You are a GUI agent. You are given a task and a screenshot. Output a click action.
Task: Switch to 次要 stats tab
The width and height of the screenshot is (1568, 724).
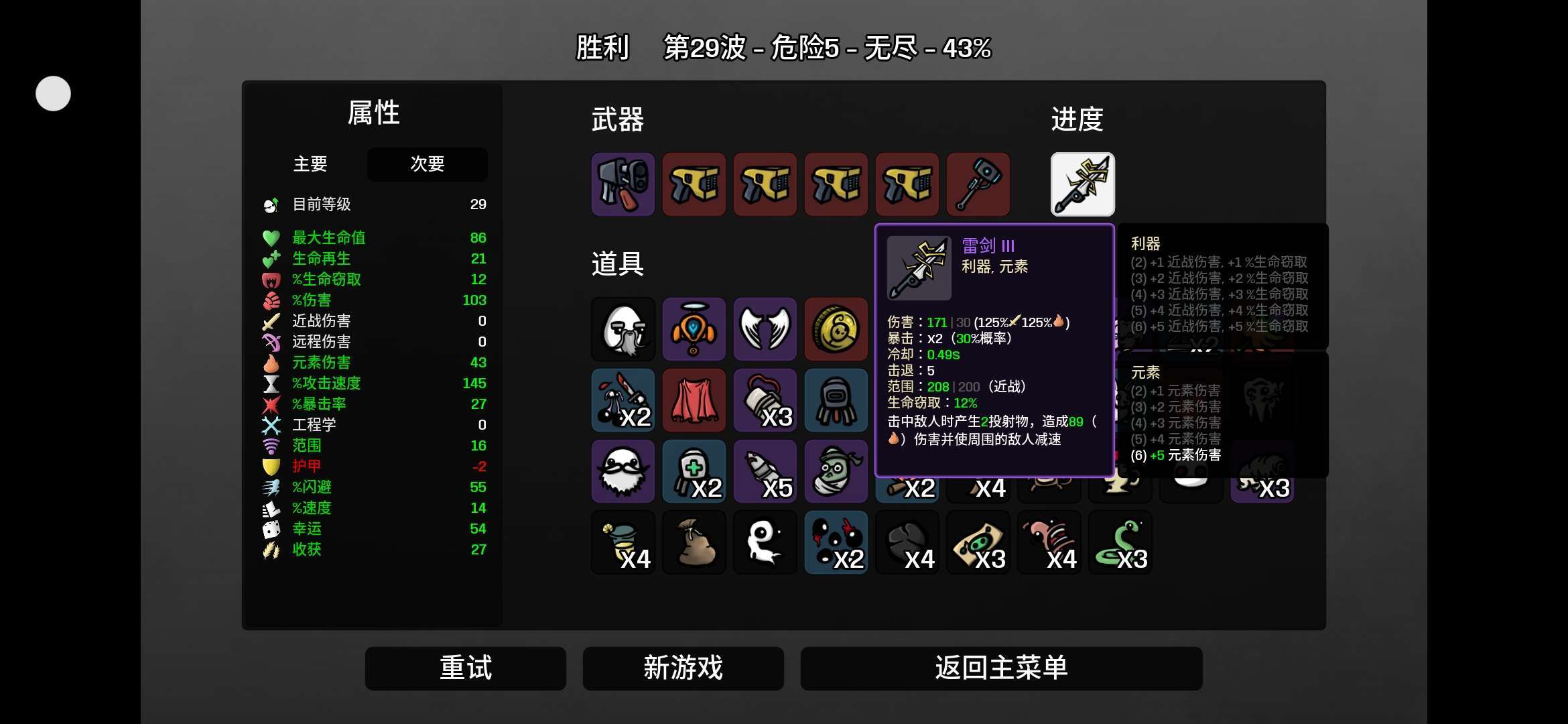[x=427, y=164]
